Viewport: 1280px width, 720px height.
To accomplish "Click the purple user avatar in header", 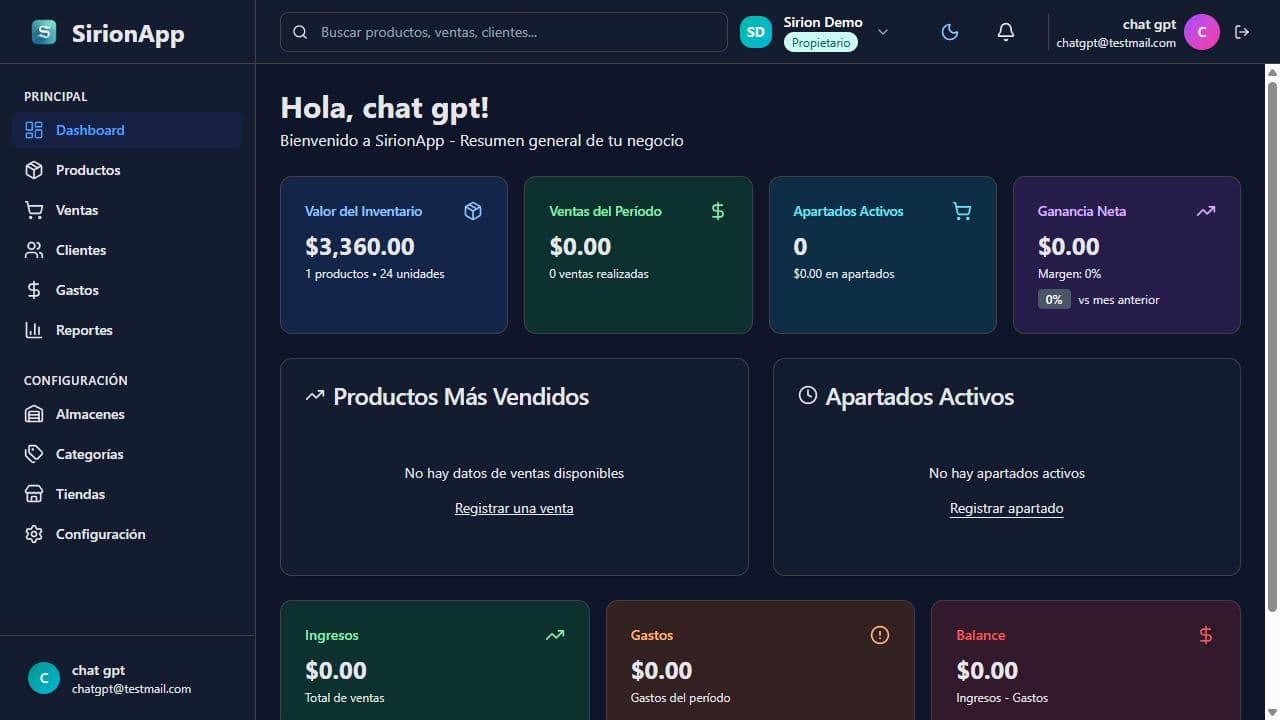I will (x=1202, y=32).
